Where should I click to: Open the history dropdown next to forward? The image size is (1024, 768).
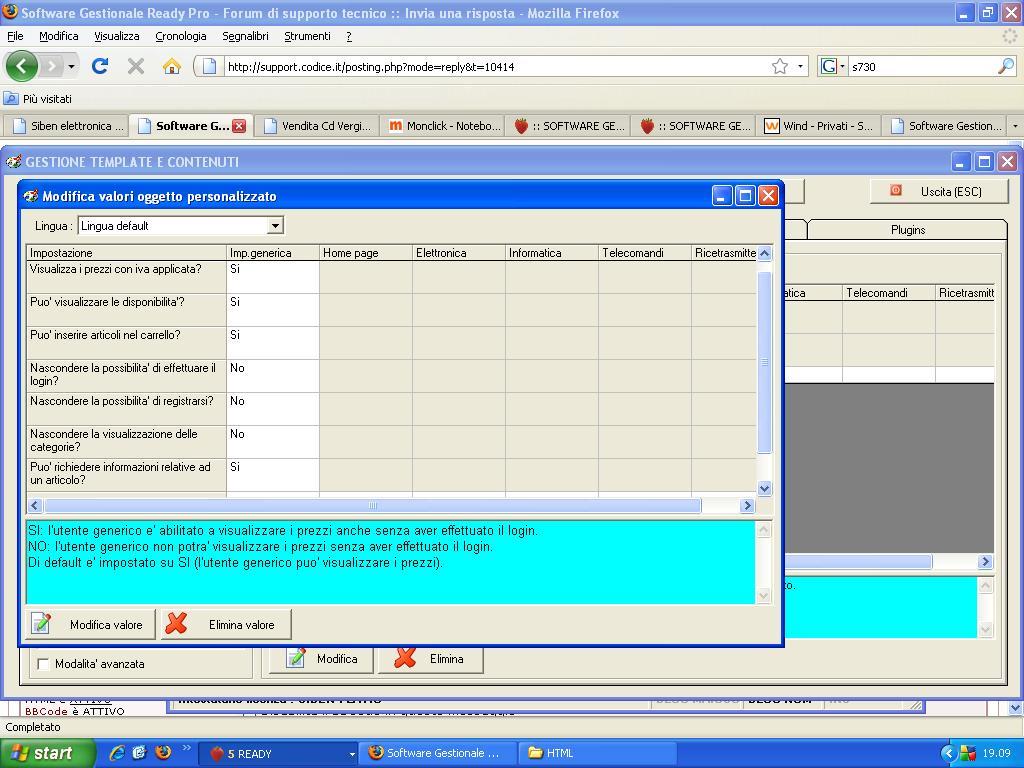point(71,66)
